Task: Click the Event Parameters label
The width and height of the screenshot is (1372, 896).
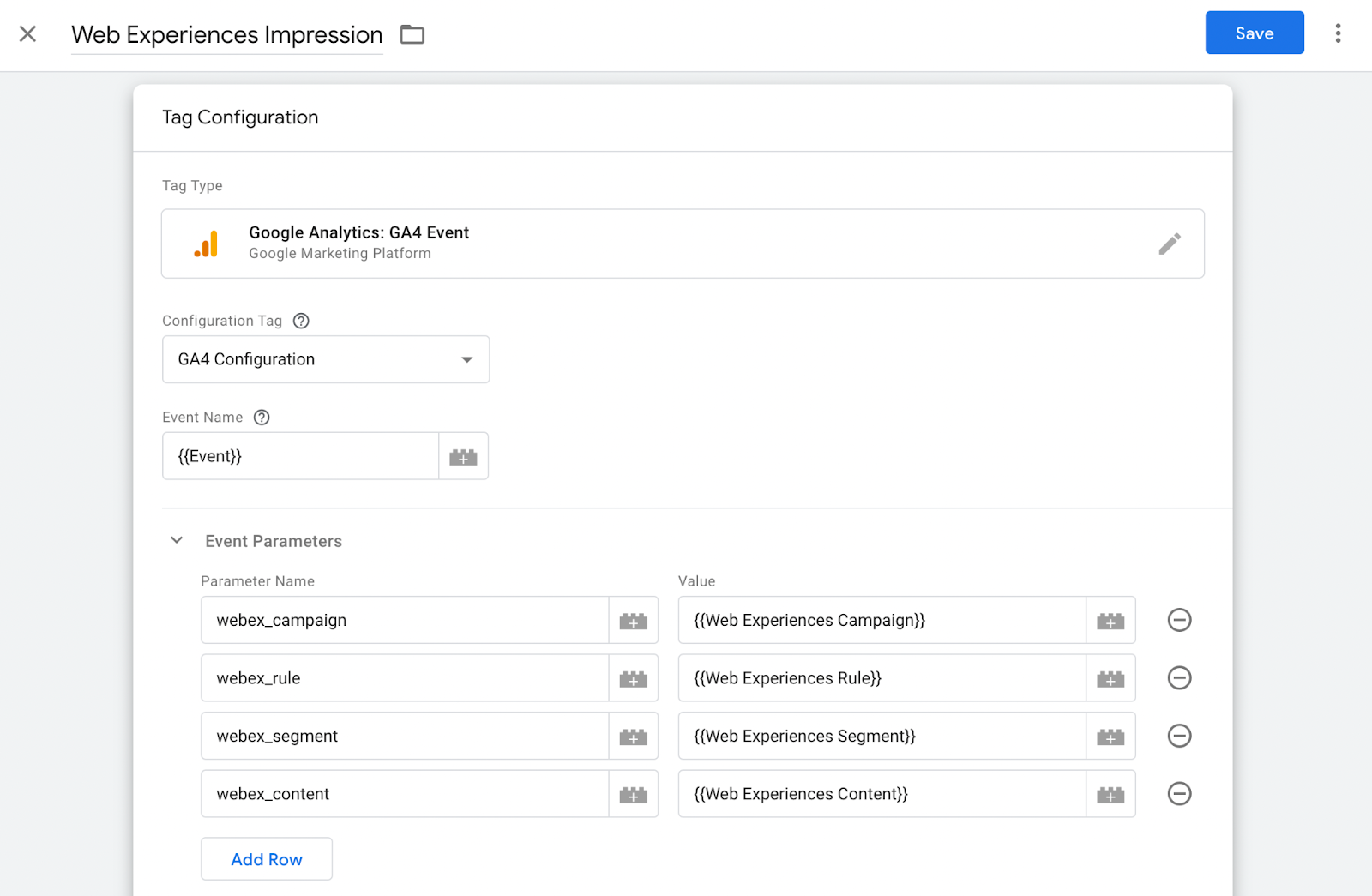Action: pyautogui.click(x=274, y=541)
